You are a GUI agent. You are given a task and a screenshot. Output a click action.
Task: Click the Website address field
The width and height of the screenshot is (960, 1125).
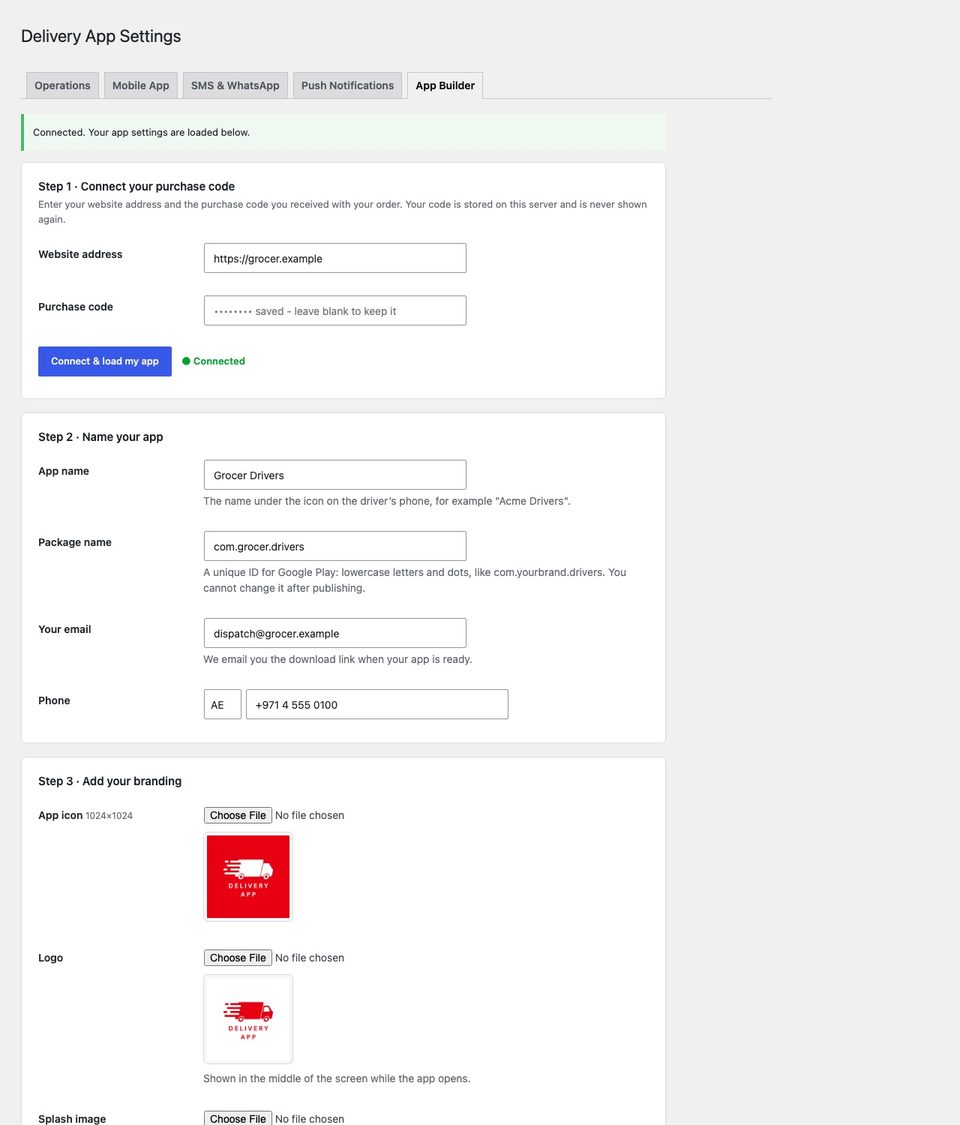pyautogui.click(x=335, y=258)
